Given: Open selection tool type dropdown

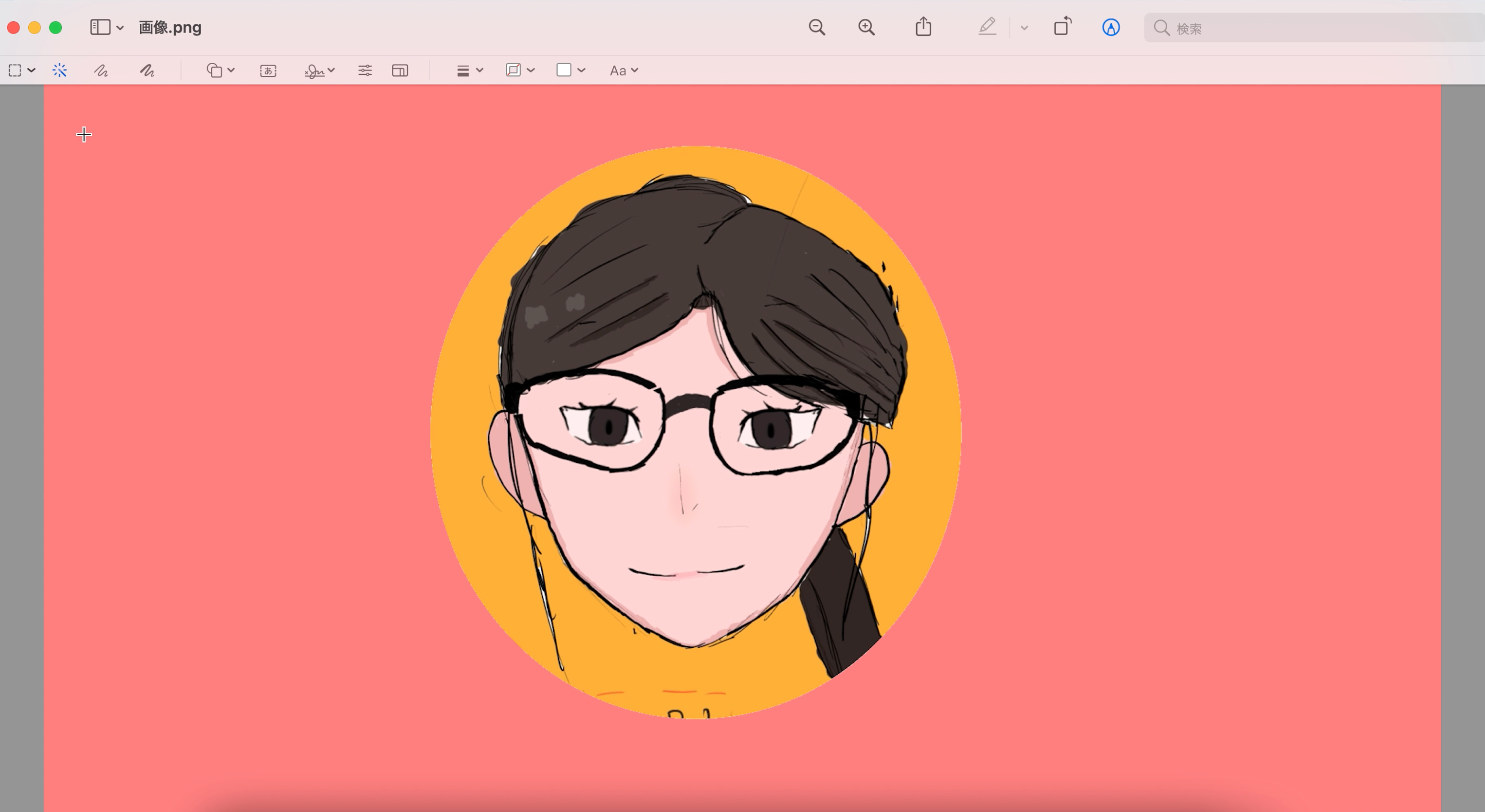Looking at the screenshot, I should point(31,70).
